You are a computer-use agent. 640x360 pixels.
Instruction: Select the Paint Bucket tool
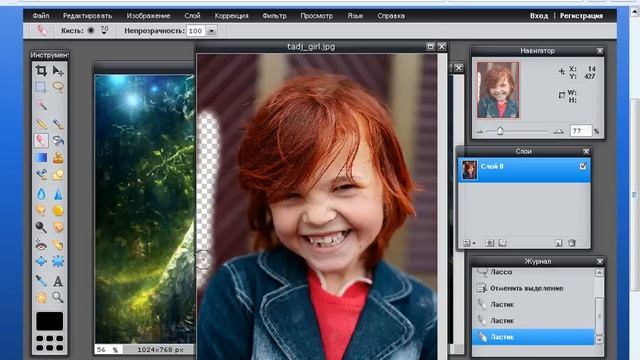pyautogui.click(x=58, y=140)
